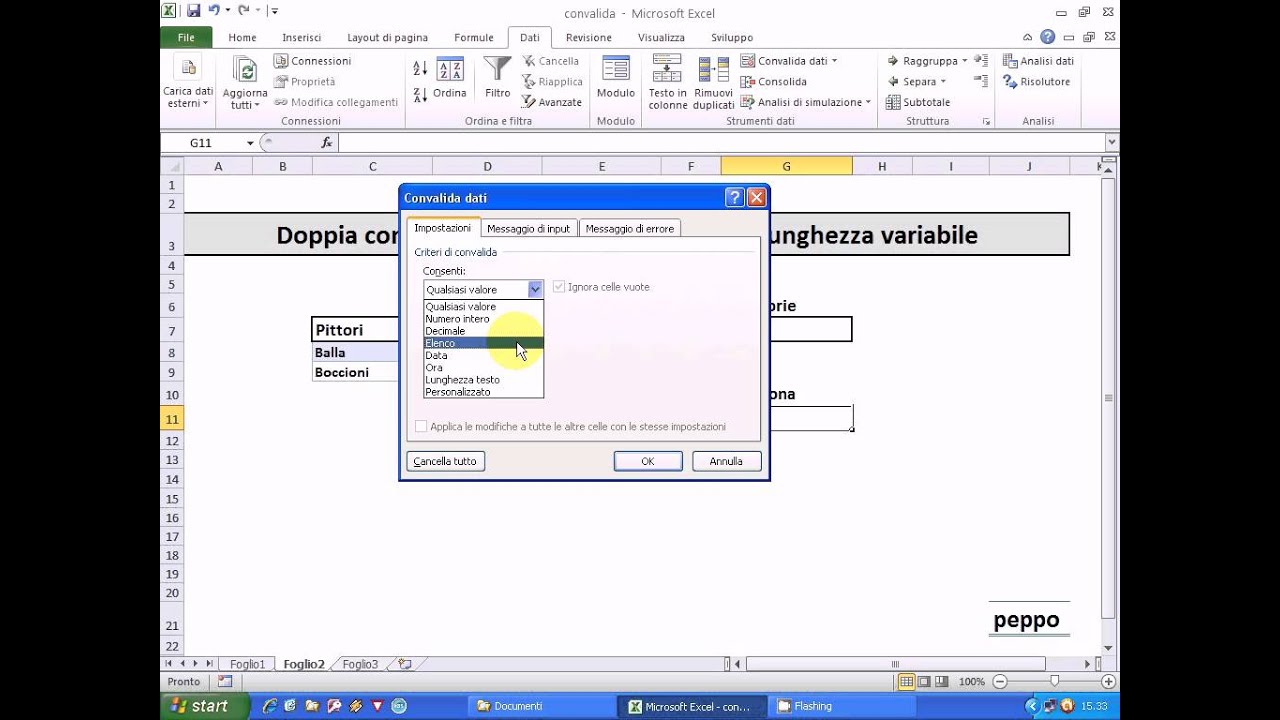
Task: Switch to the Foglio3 sheet tab
Action: pos(360,664)
